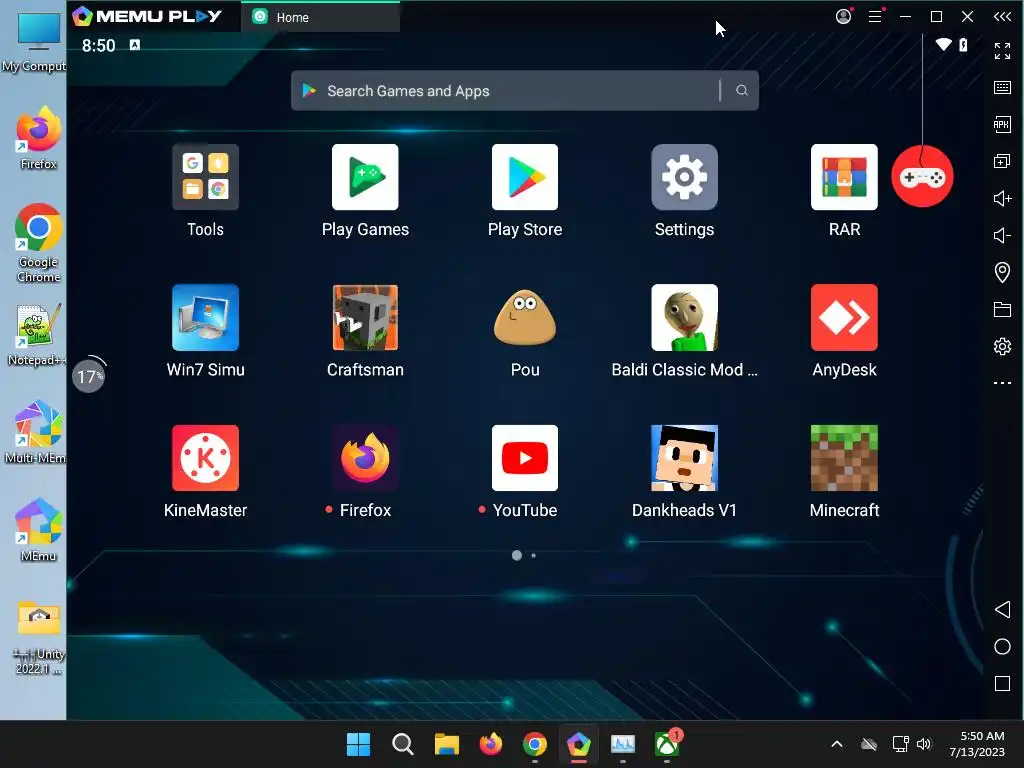Open the GPS location tool

tap(1002, 272)
